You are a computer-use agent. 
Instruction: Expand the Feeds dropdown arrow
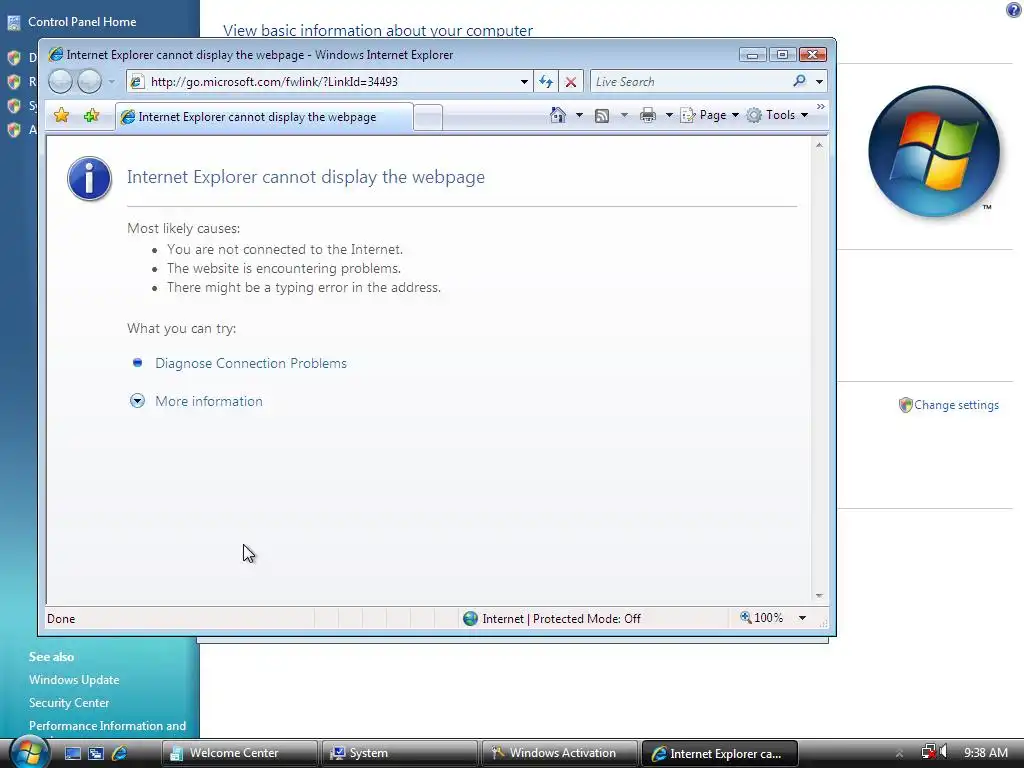tap(624, 115)
